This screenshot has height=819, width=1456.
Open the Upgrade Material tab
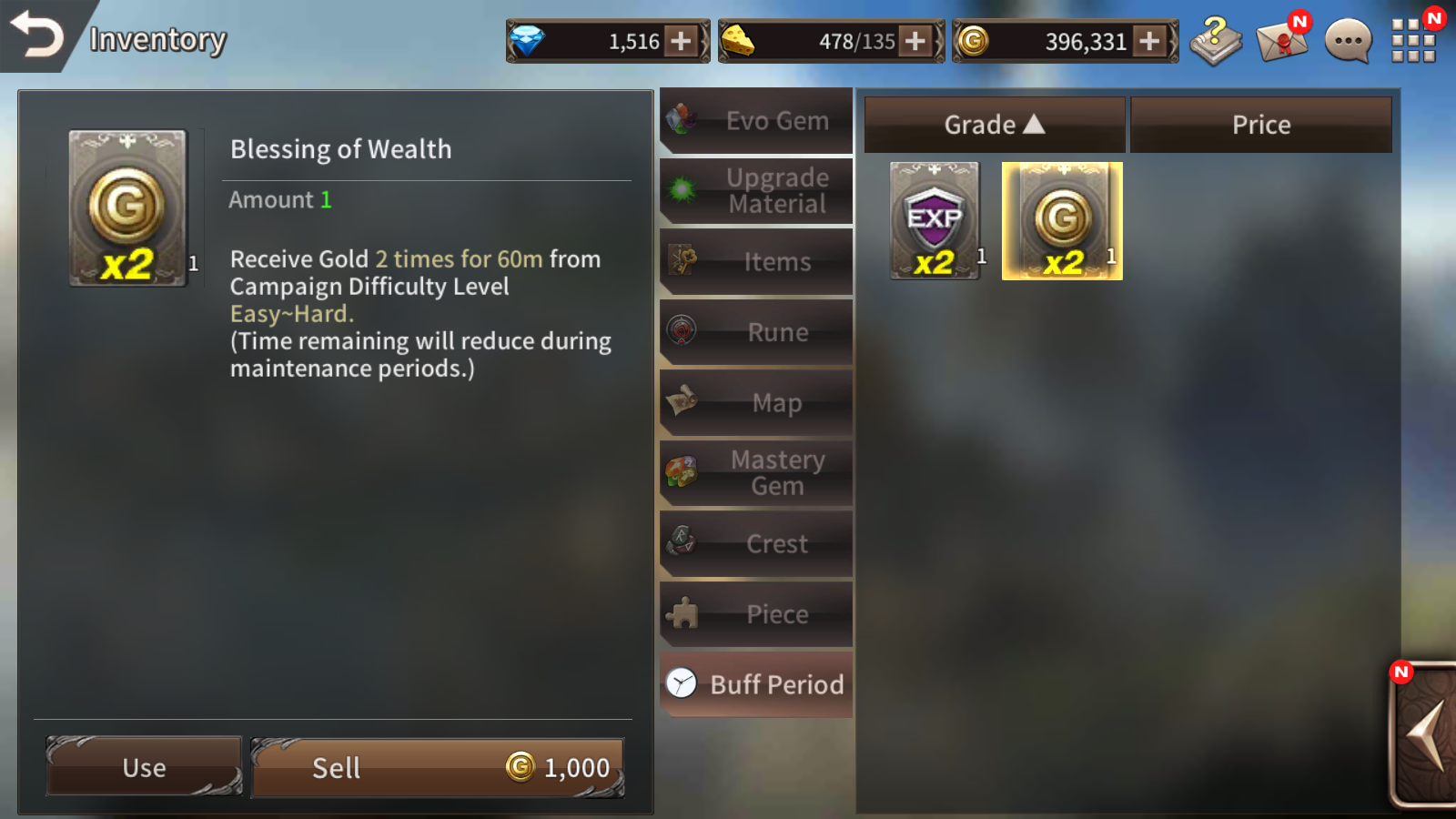point(756,191)
